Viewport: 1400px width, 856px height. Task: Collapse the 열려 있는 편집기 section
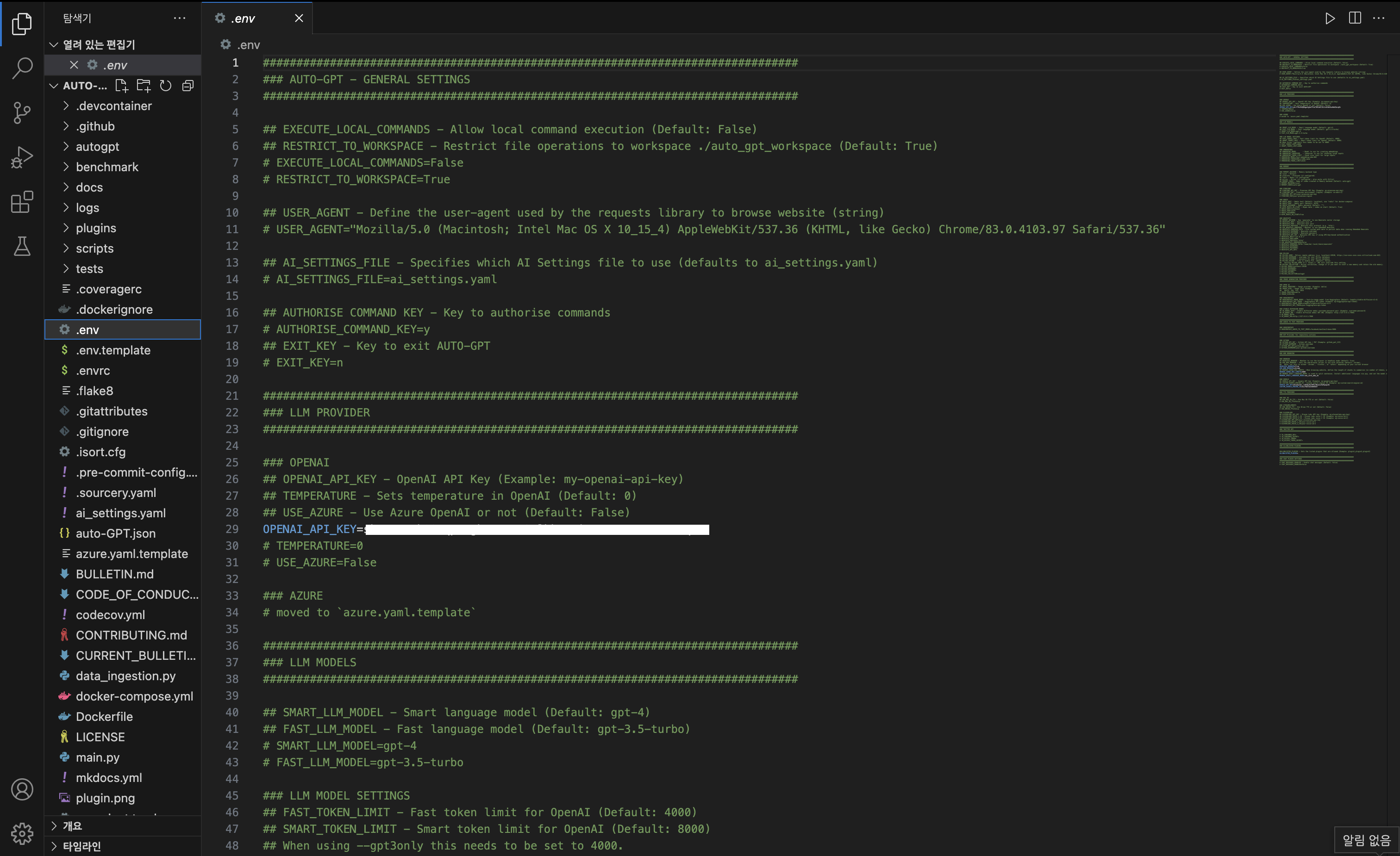point(99,44)
